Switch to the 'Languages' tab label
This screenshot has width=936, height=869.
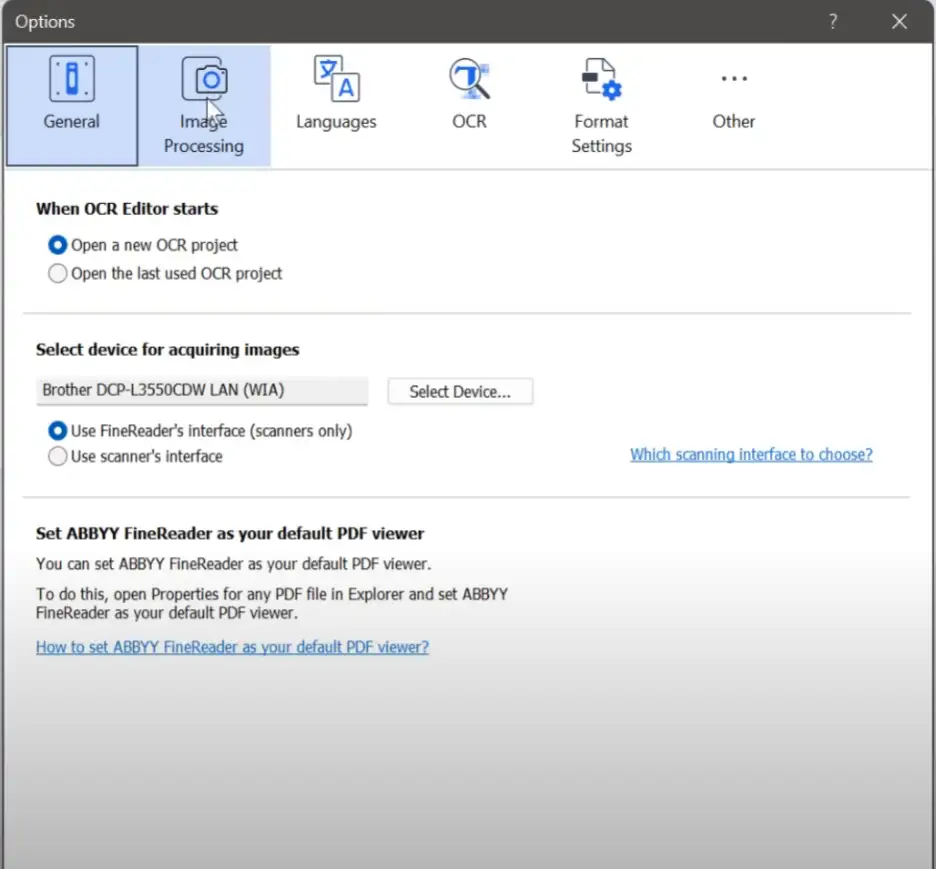(336, 122)
